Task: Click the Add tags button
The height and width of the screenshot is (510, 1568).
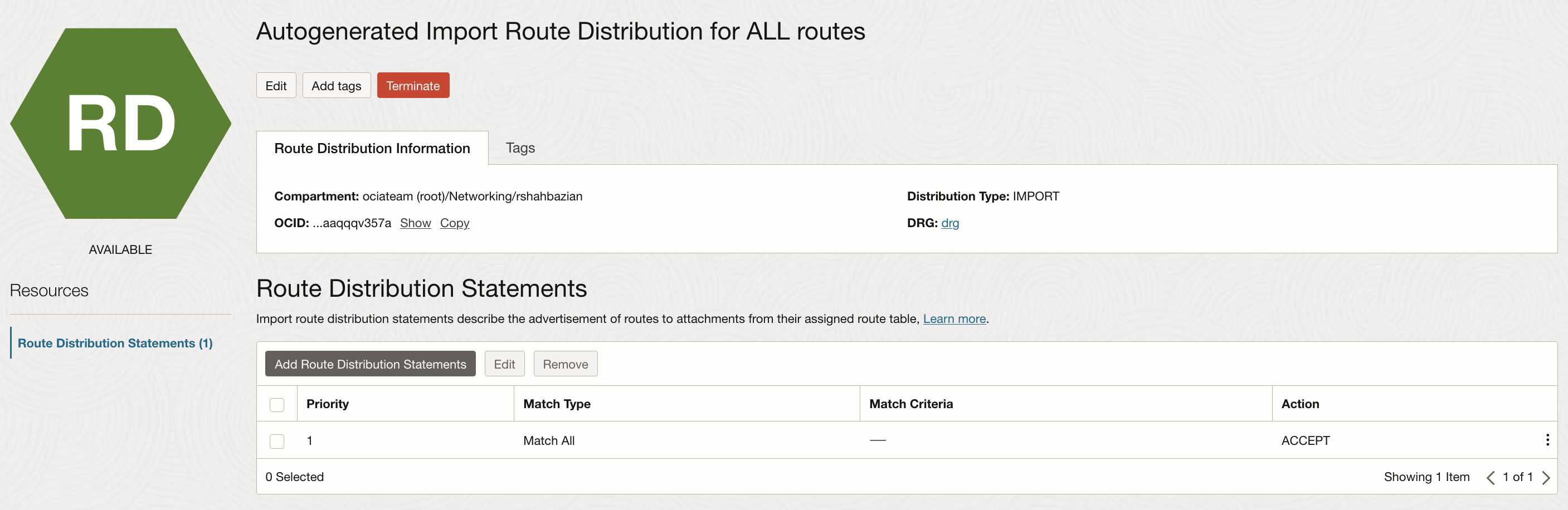Action: (336, 85)
